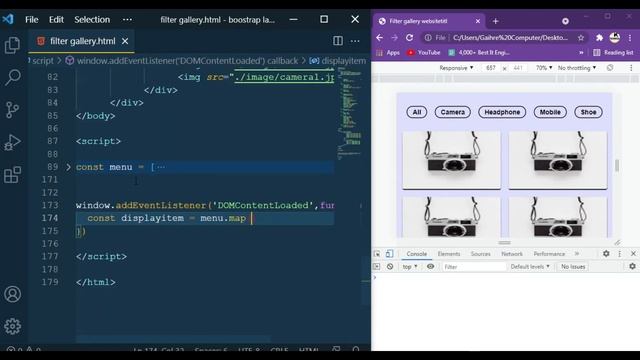Switch to the Console tab in DevTools
The width and height of the screenshot is (640, 360).
click(416, 254)
